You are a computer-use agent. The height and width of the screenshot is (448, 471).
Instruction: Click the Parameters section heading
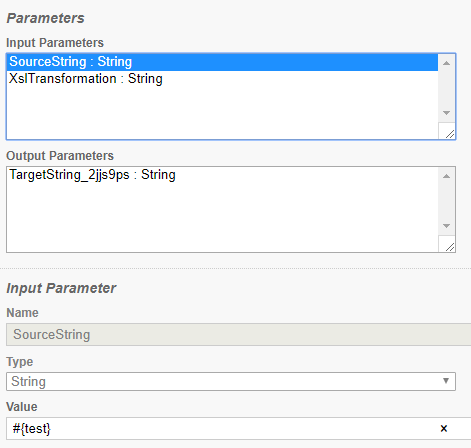(x=46, y=18)
